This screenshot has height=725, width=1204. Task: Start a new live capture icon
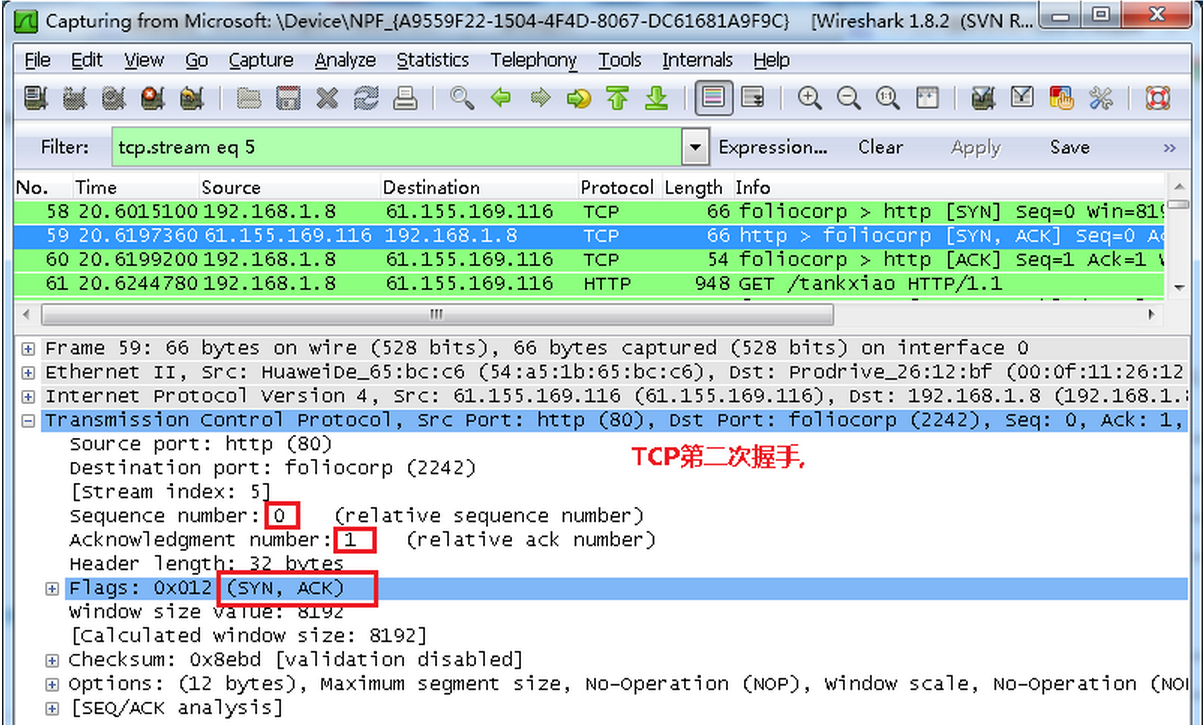coord(113,98)
